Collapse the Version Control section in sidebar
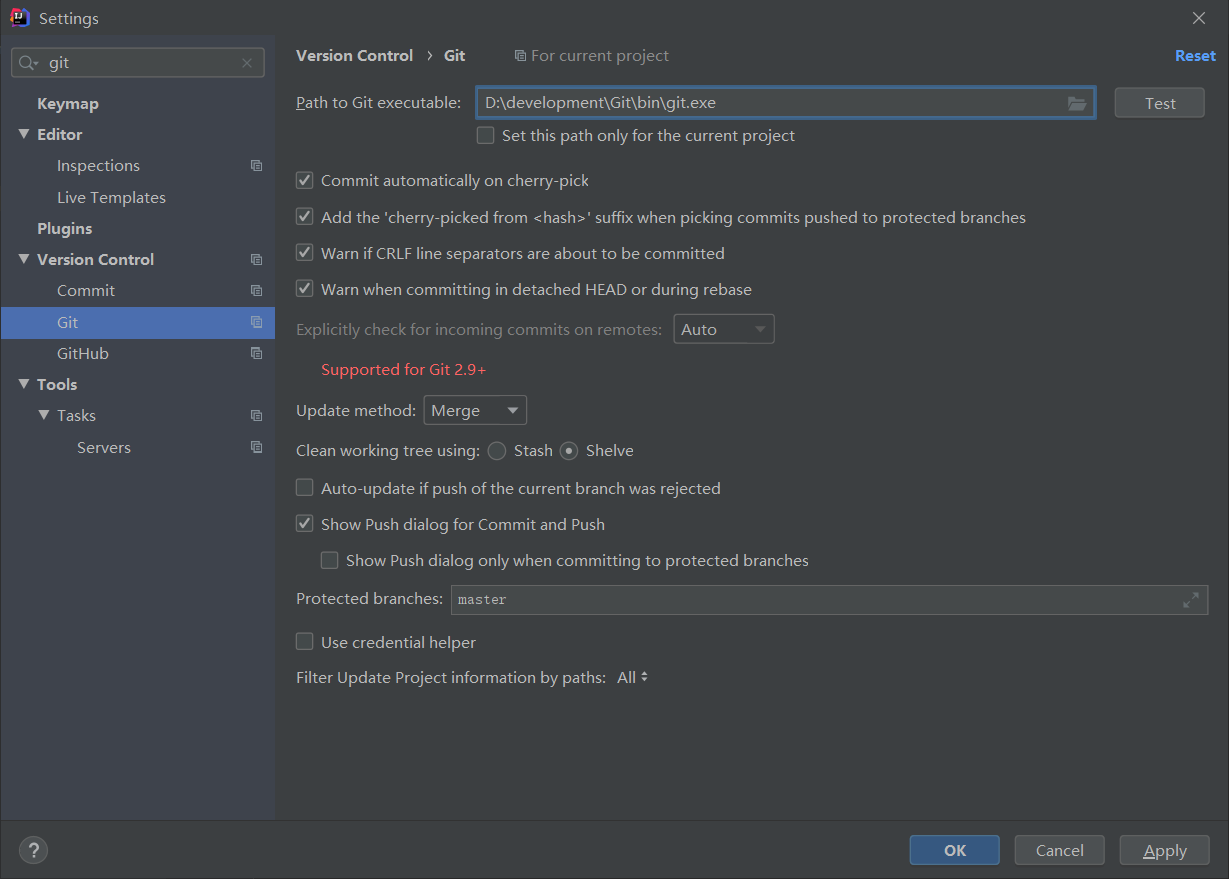This screenshot has width=1229, height=879. (24, 259)
